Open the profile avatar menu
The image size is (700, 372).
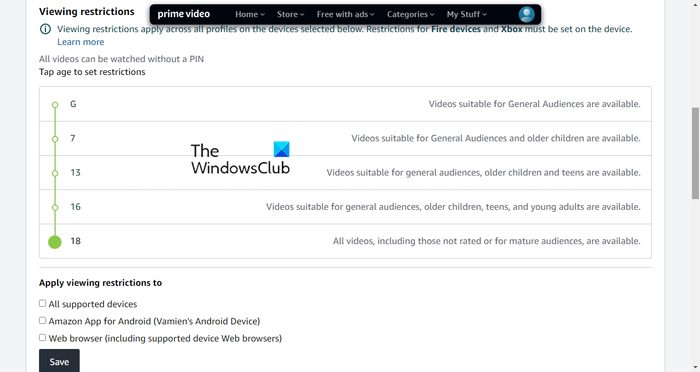coord(527,14)
